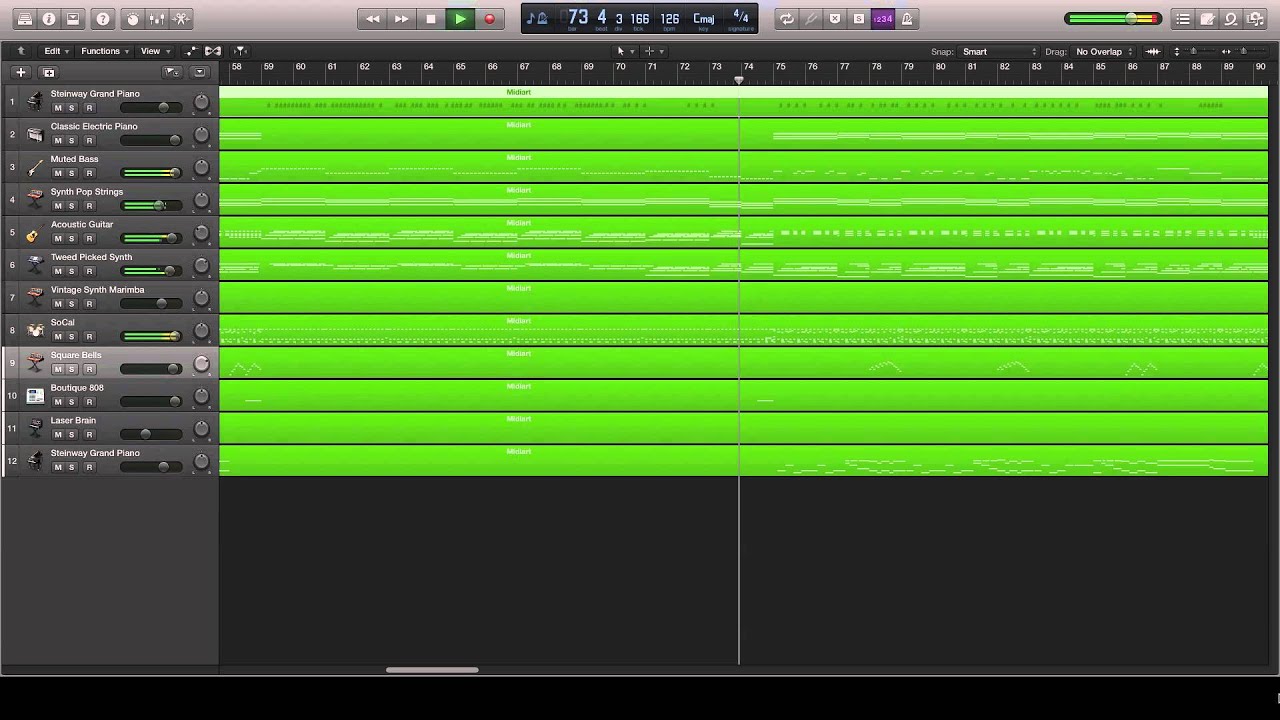The image size is (1280, 720).
Task: Toggle Catch Playhead button
Action: point(240,51)
